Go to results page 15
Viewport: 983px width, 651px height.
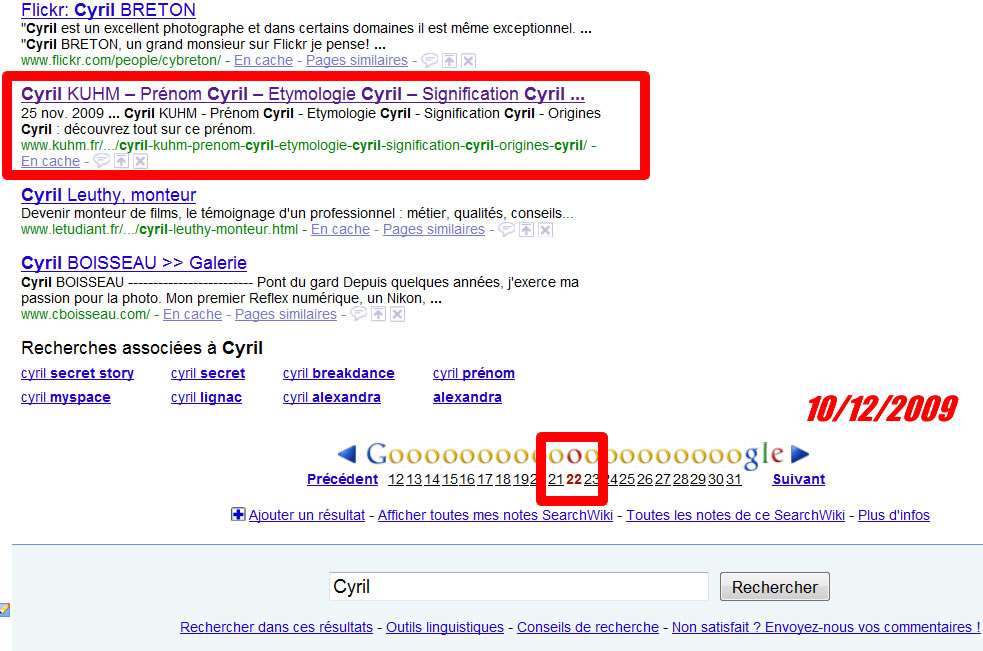tap(449, 479)
